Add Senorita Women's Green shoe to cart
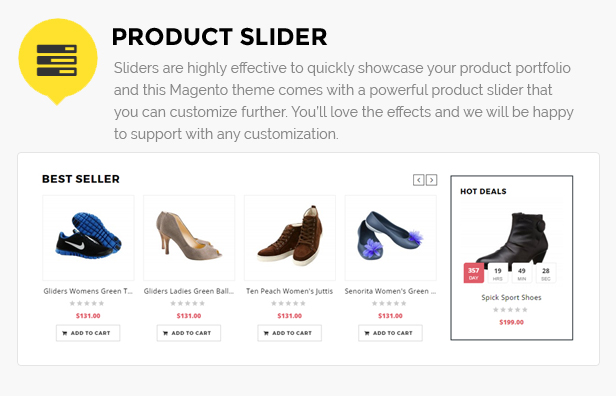The width and height of the screenshot is (616, 396). coord(390,333)
